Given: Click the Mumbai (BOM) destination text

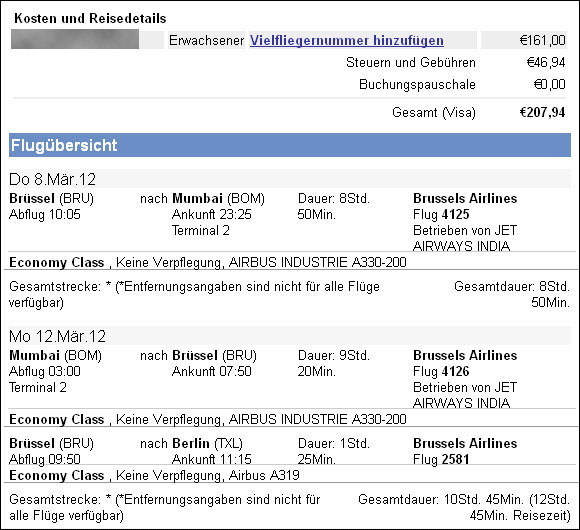Looking at the screenshot, I should coord(219,199).
